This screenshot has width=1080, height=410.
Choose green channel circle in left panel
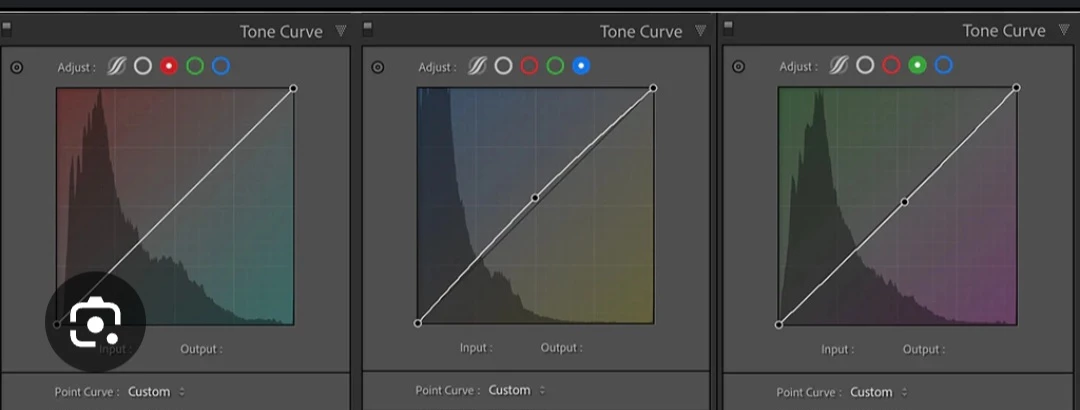pos(195,66)
